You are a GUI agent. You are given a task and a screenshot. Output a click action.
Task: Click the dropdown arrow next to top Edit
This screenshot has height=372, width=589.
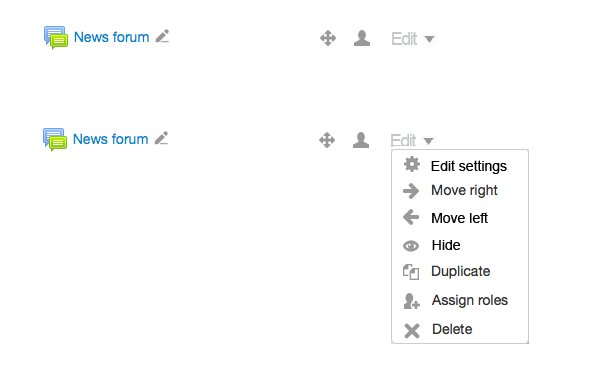pos(429,39)
